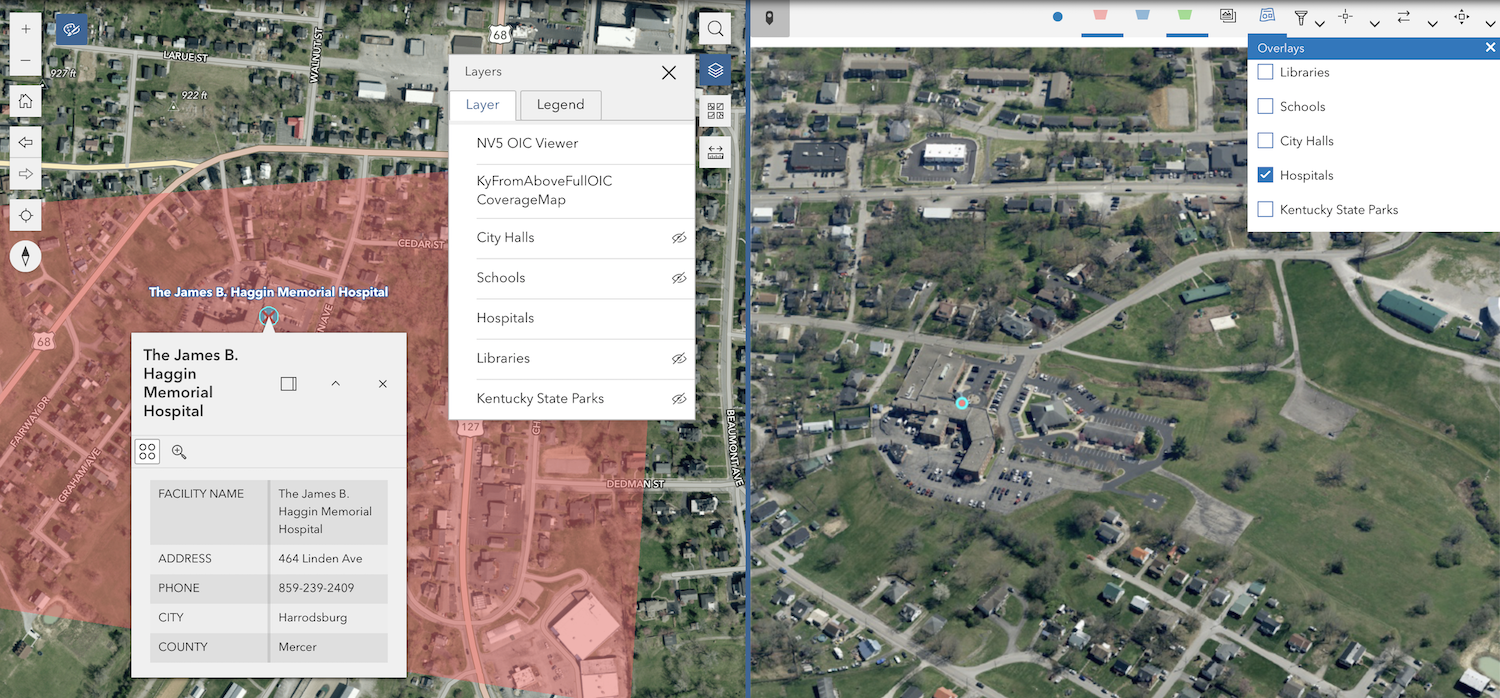Select the measurement ruler tool
Image resolution: width=1500 pixels, height=698 pixels.
[715, 152]
